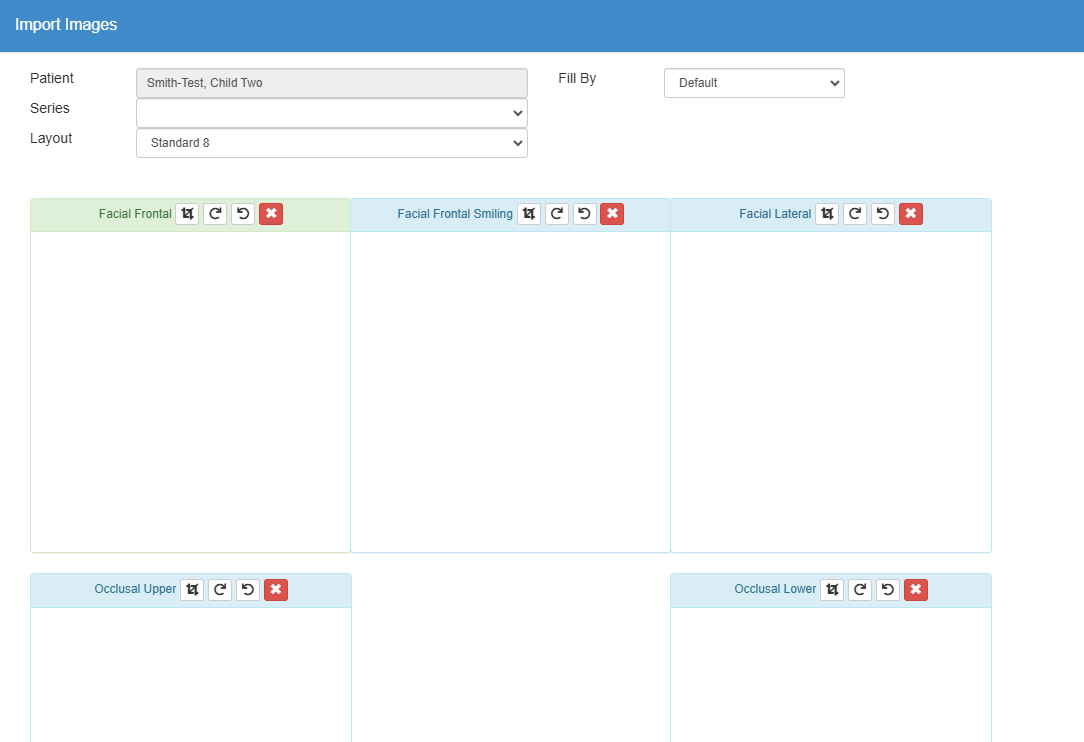Rotate Facial Lateral counterclockwise
The width and height of the screenshot is (1084, 742).
[x=883, y=214]
